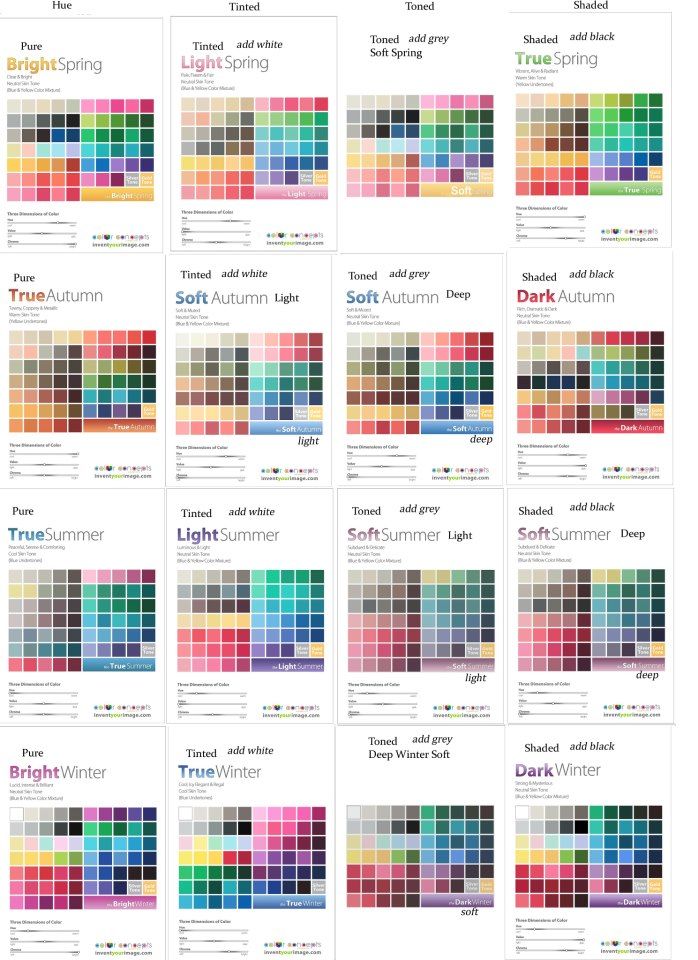Viewport: 698px width, 960px height.
Task: Open inventyourimage.com link under Light Summer card
Action: (x=291, y=715)
